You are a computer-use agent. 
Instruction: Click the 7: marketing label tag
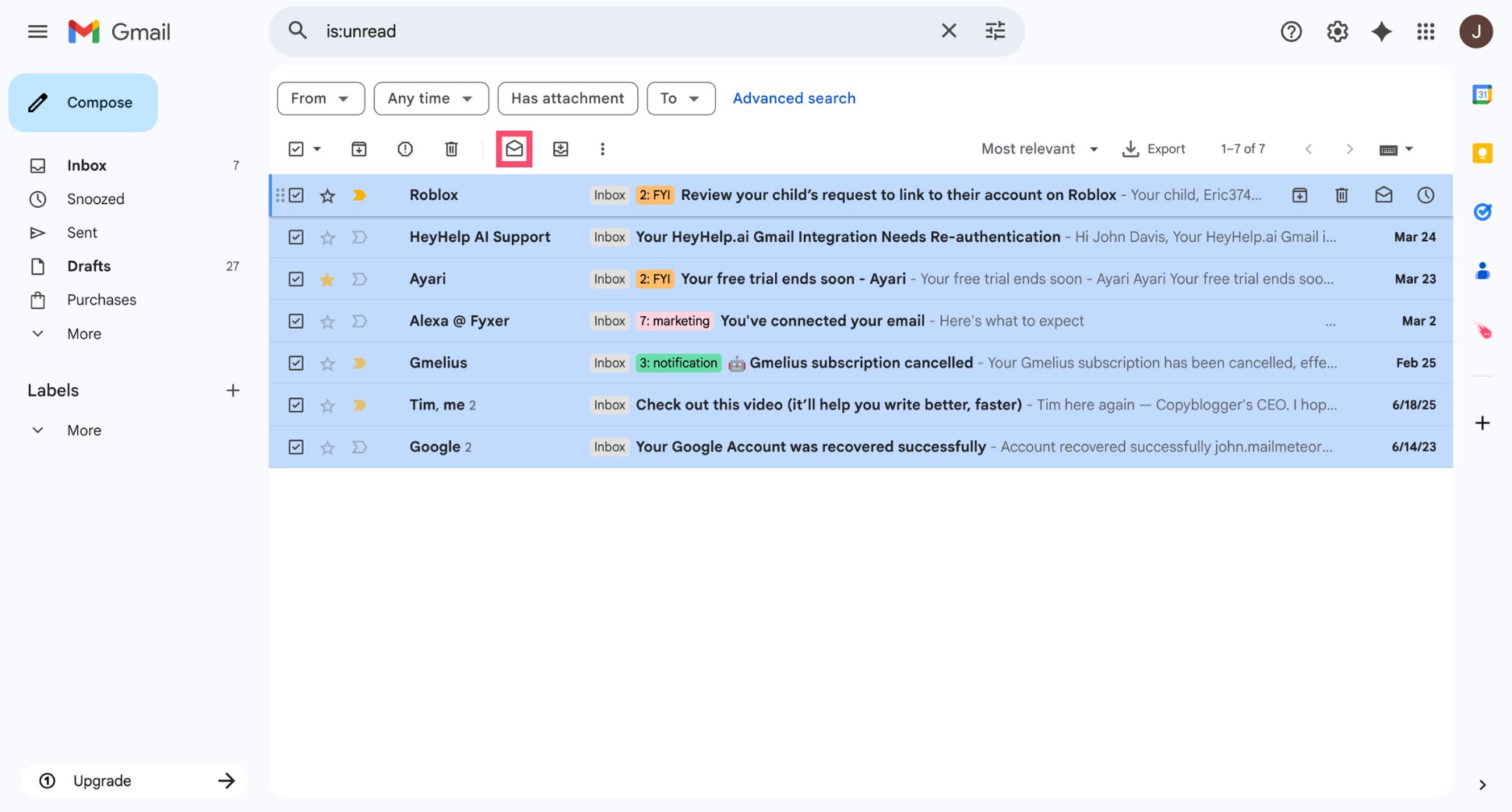click(x=675, y=321)
